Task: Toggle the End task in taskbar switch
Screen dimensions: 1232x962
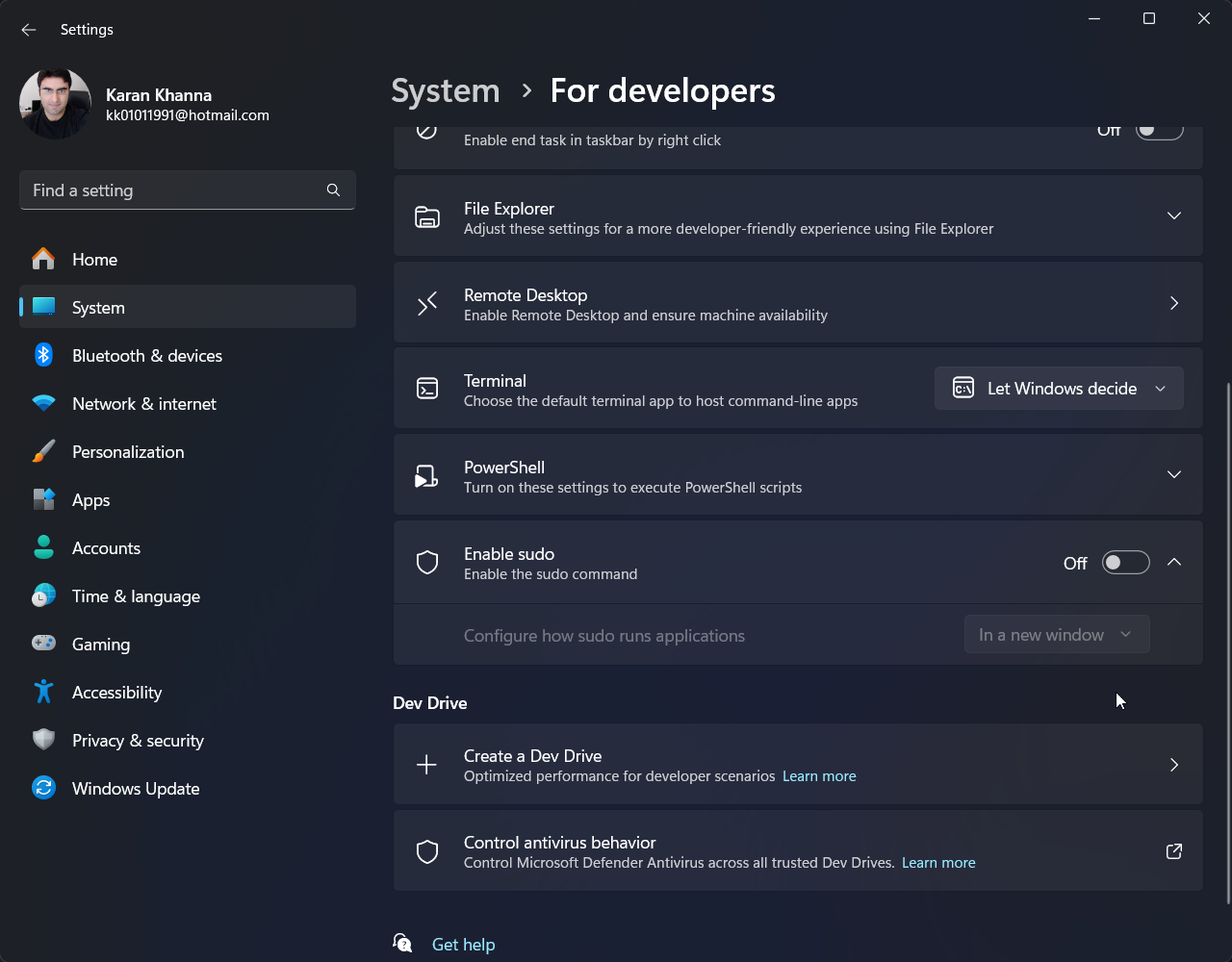Action: point(1159,131)
